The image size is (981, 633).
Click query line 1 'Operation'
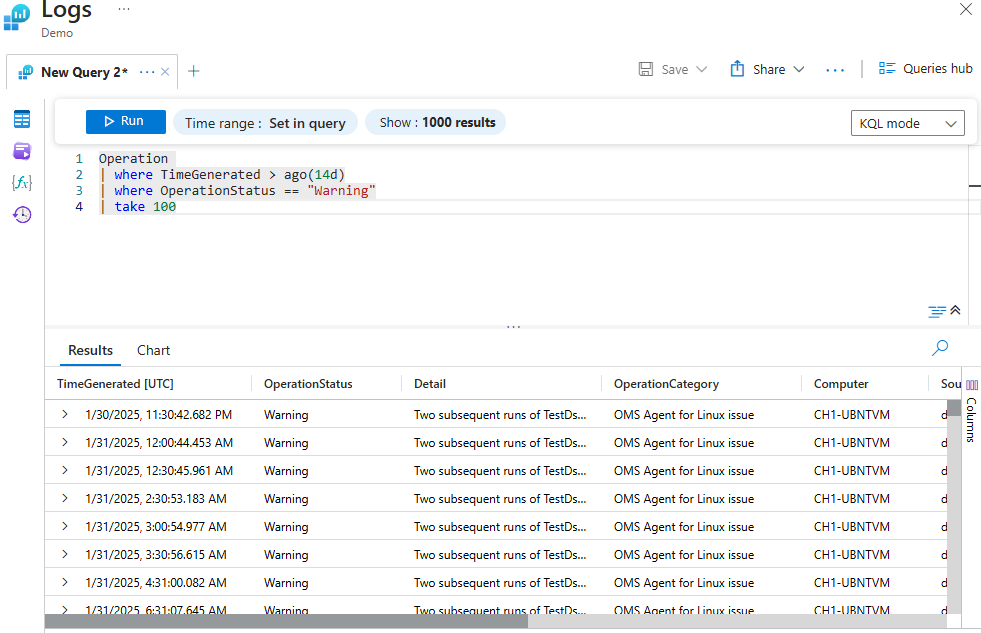click(133, 158)
